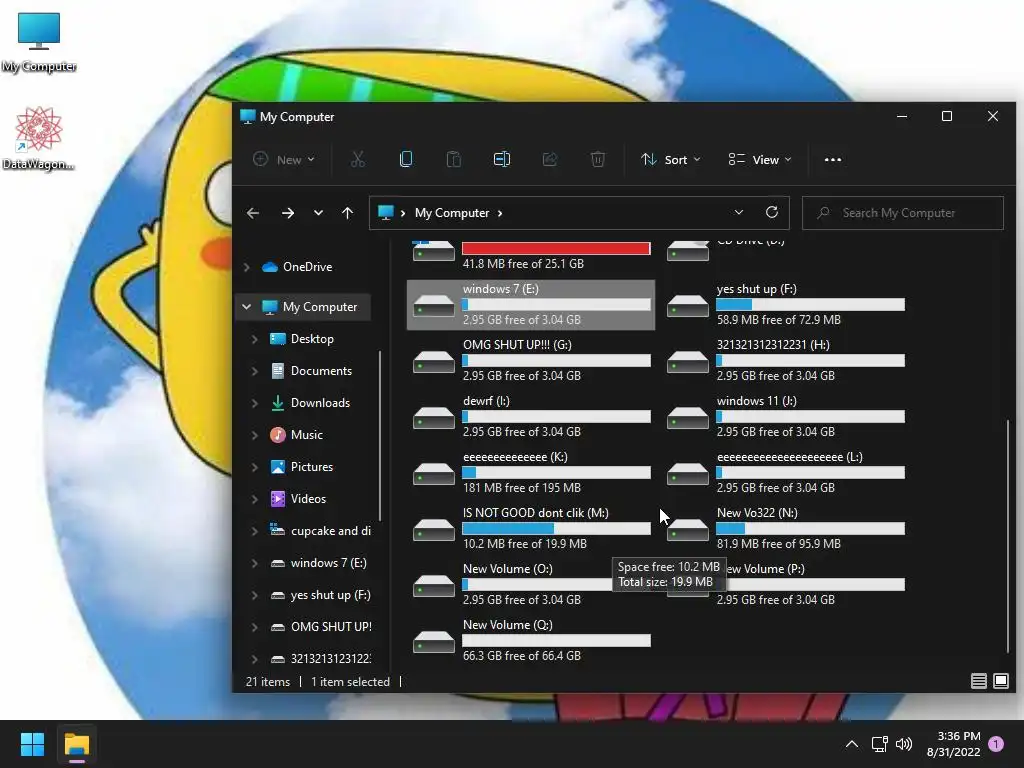1024x768 pixels.
Task: Open the New dropdown menu
Action: coord(284,159)
